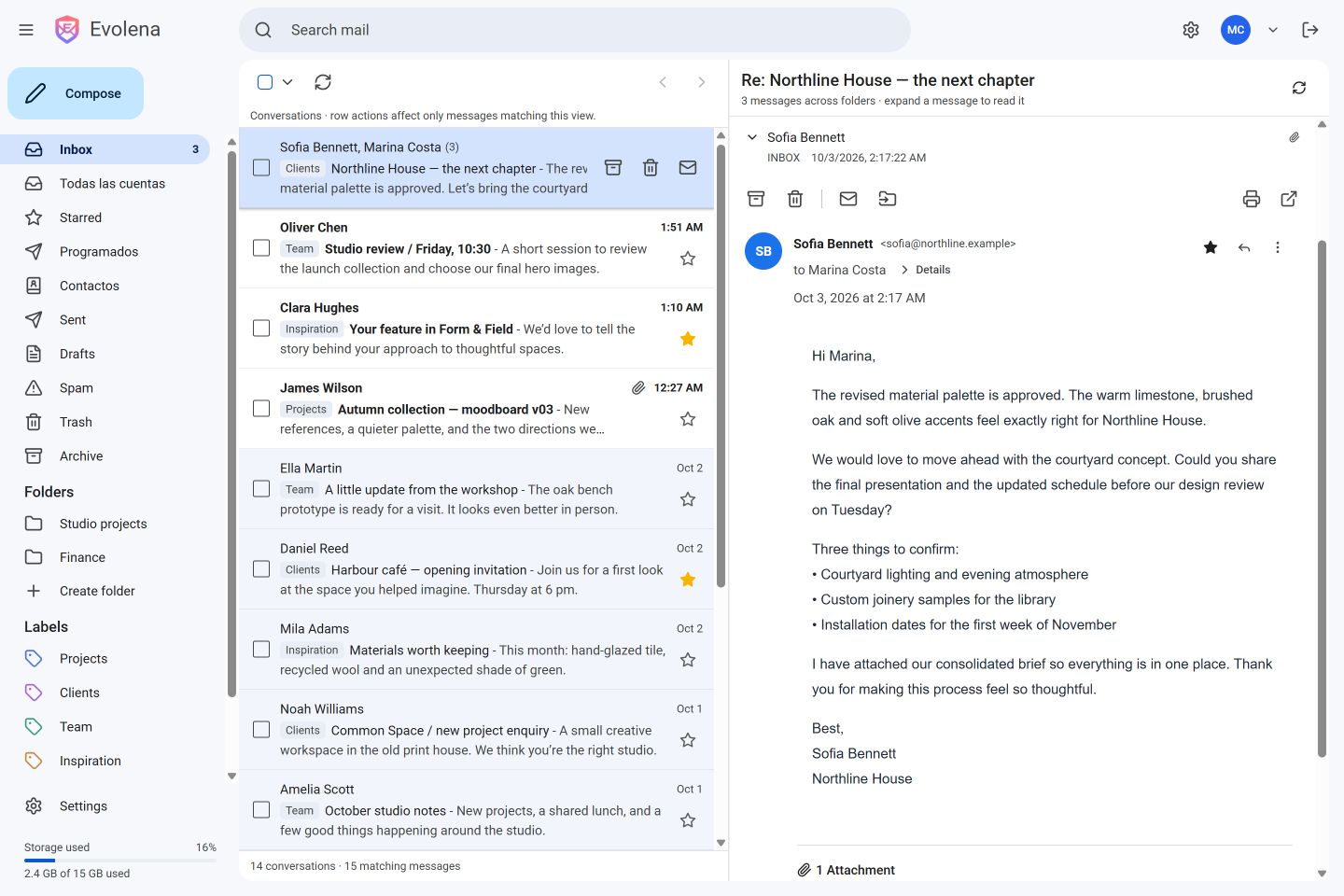Star the Oliver Chen Studio review email
The height and width of the screenshot is (896, 1344).
coord(688,259)
